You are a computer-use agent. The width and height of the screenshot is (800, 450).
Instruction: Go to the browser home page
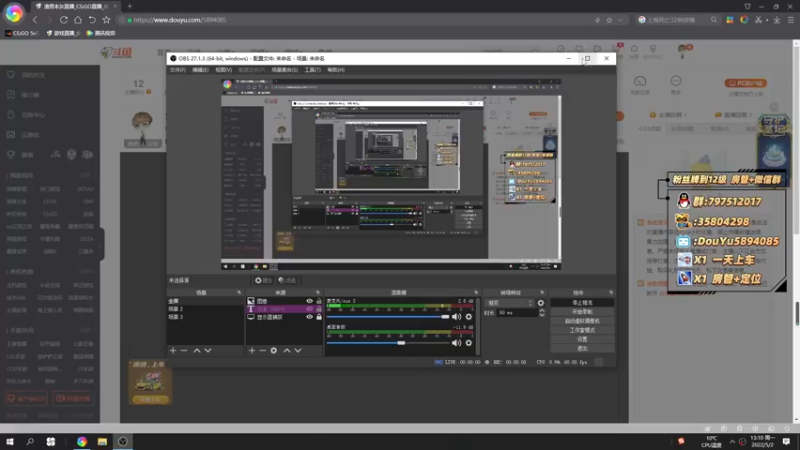point(78,20)
